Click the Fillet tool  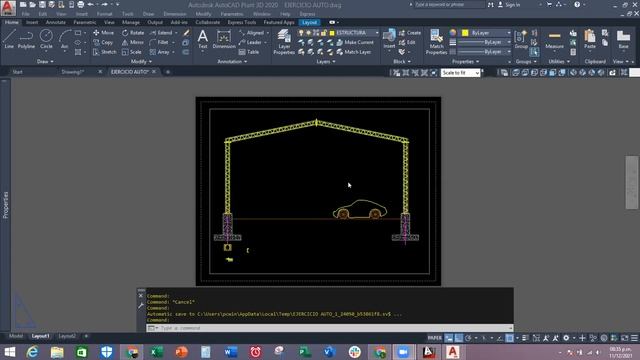(x=159, y=42)
